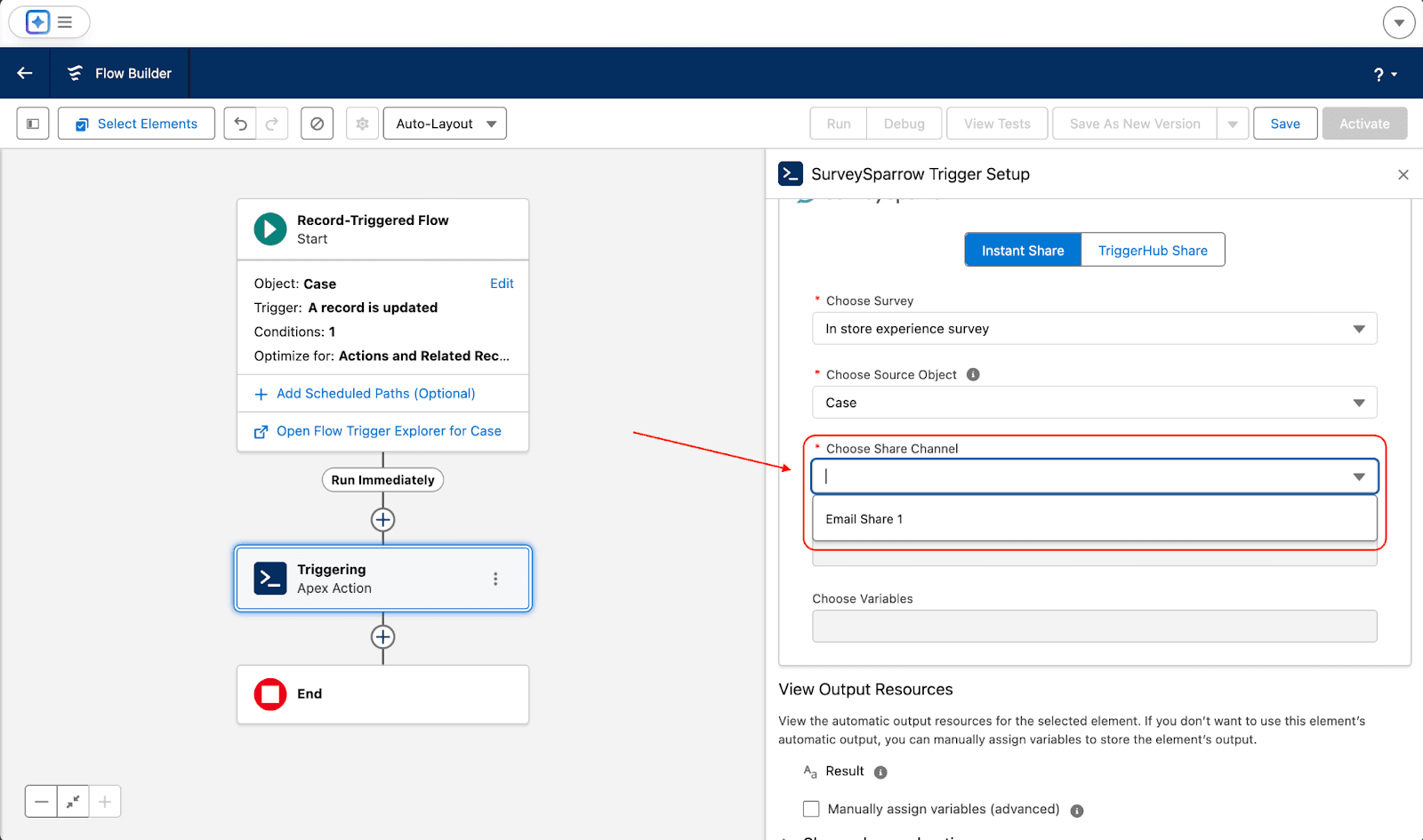Click Add Scheduled Paths (Optional) link
Screen dimensions: 1423x840
point(375,394)
